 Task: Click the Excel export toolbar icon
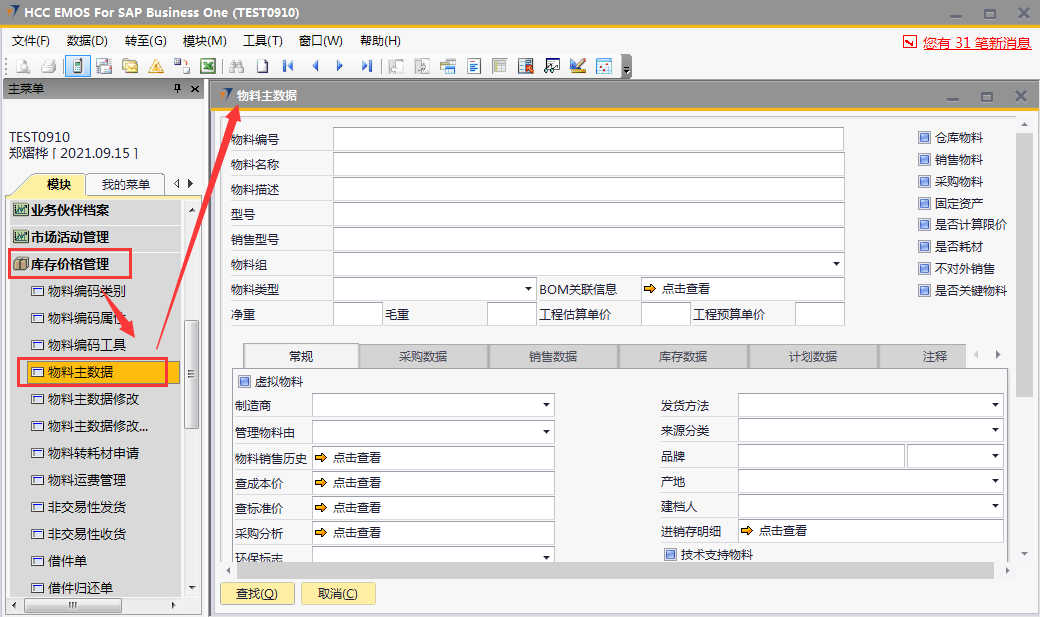208,66
